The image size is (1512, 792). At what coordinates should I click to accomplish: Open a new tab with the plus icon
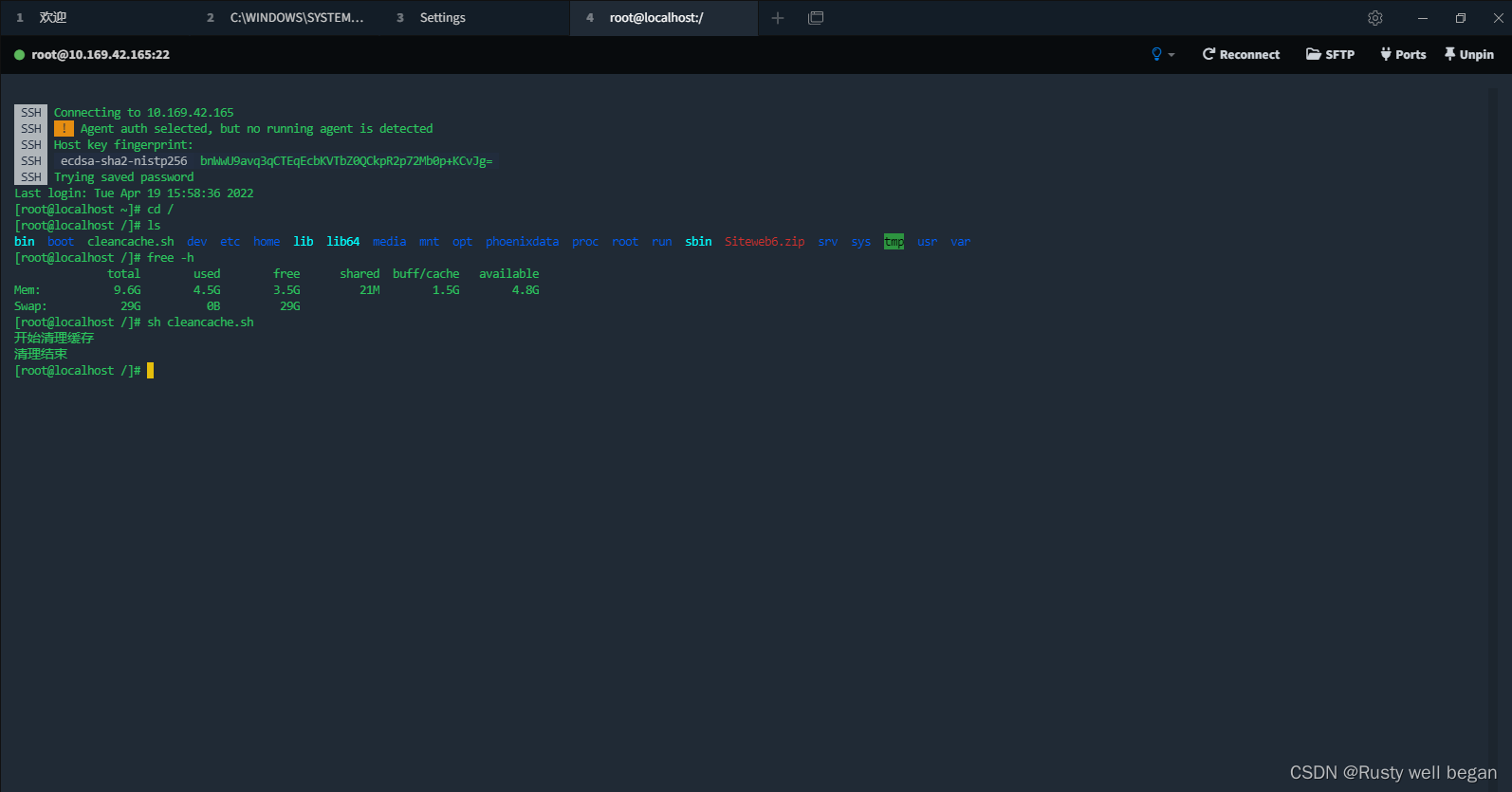coord(778,18)
